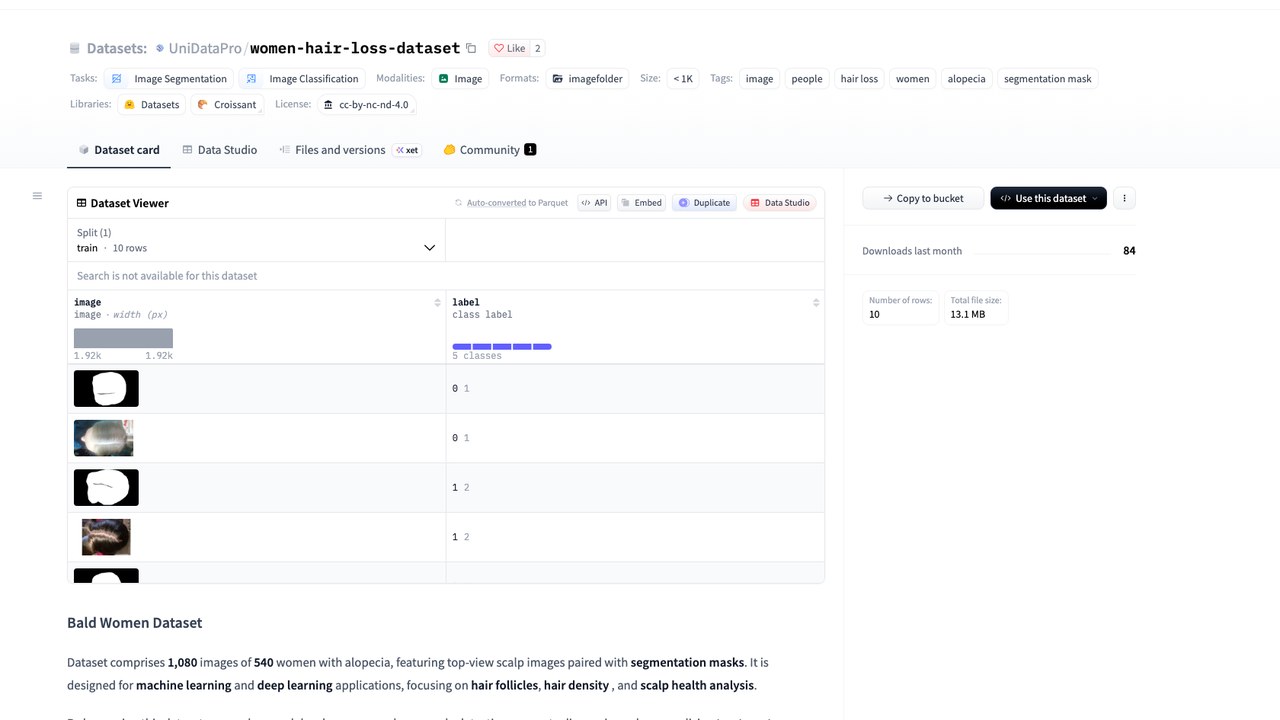
Task: Open the brown hair photo thumbnail in fourth row
Action: tap(106, 537)
